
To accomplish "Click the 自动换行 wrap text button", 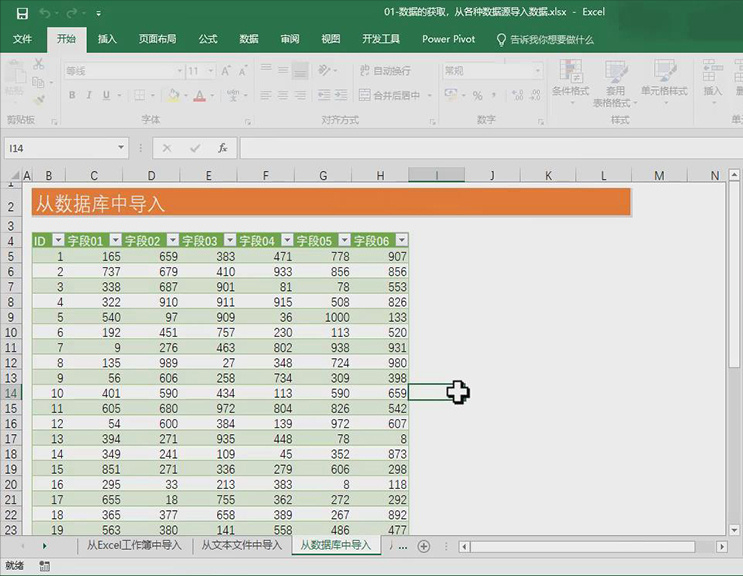I will pyautogui.click(x=385, y=71).
